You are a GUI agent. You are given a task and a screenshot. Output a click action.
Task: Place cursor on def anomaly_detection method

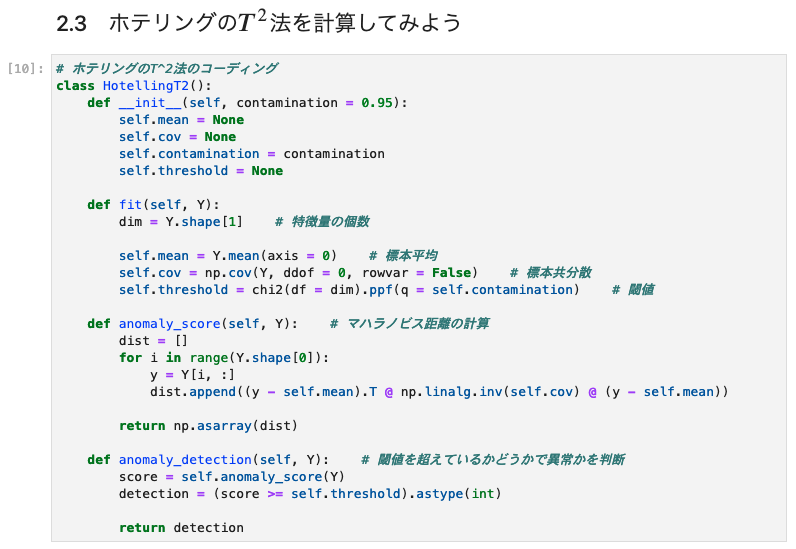208,460
